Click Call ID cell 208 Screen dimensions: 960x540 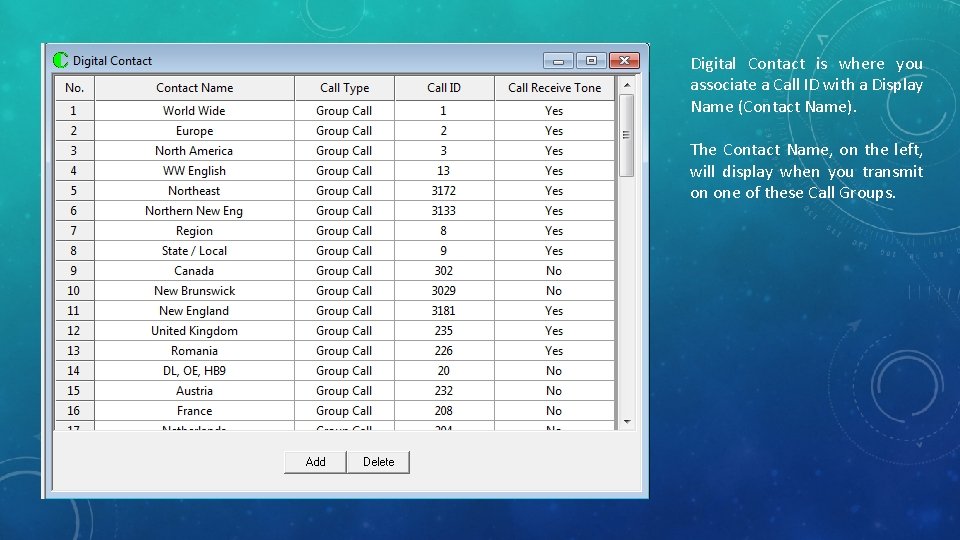pos(444,411)
